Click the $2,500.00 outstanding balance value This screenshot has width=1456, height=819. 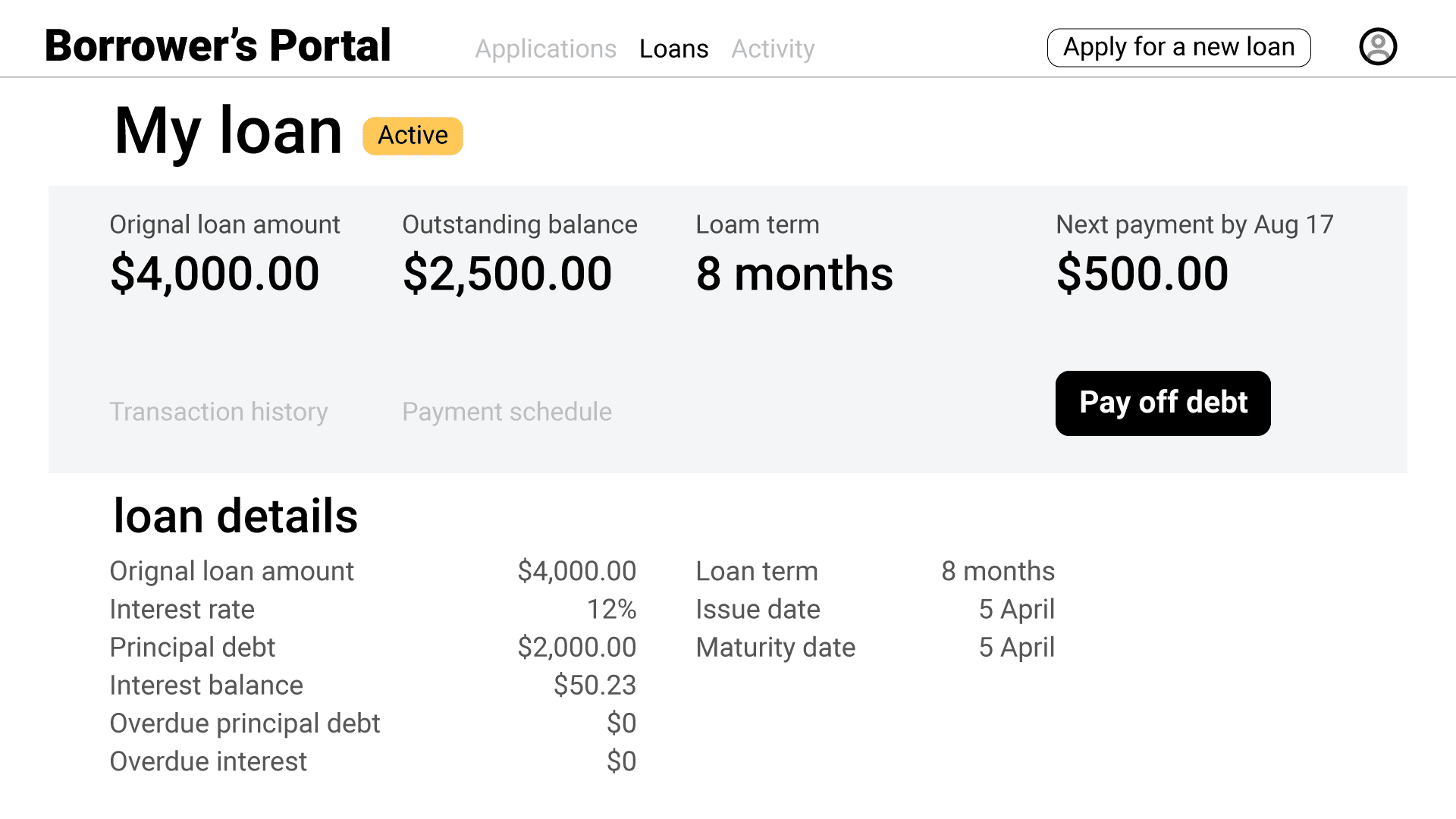pos(507,274)
